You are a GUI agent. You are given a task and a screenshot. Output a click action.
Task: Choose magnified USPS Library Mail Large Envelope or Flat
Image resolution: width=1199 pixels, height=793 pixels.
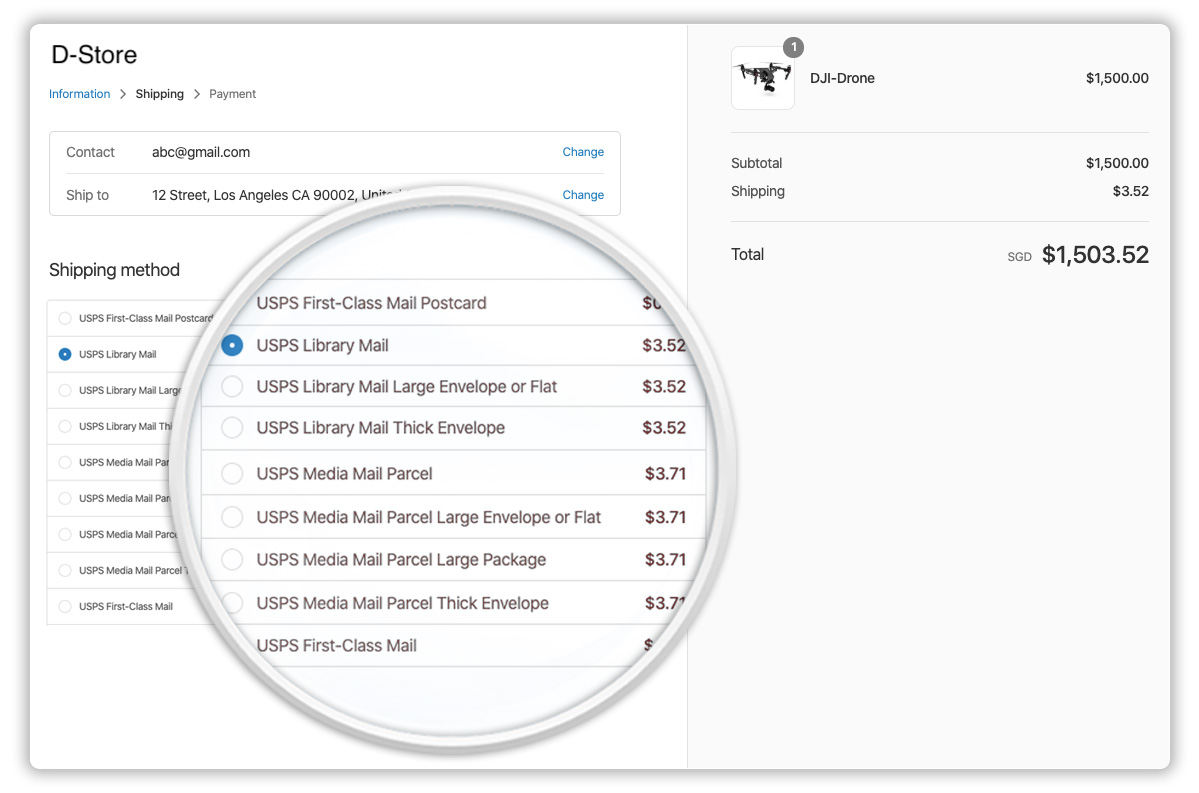pos(232,386)
